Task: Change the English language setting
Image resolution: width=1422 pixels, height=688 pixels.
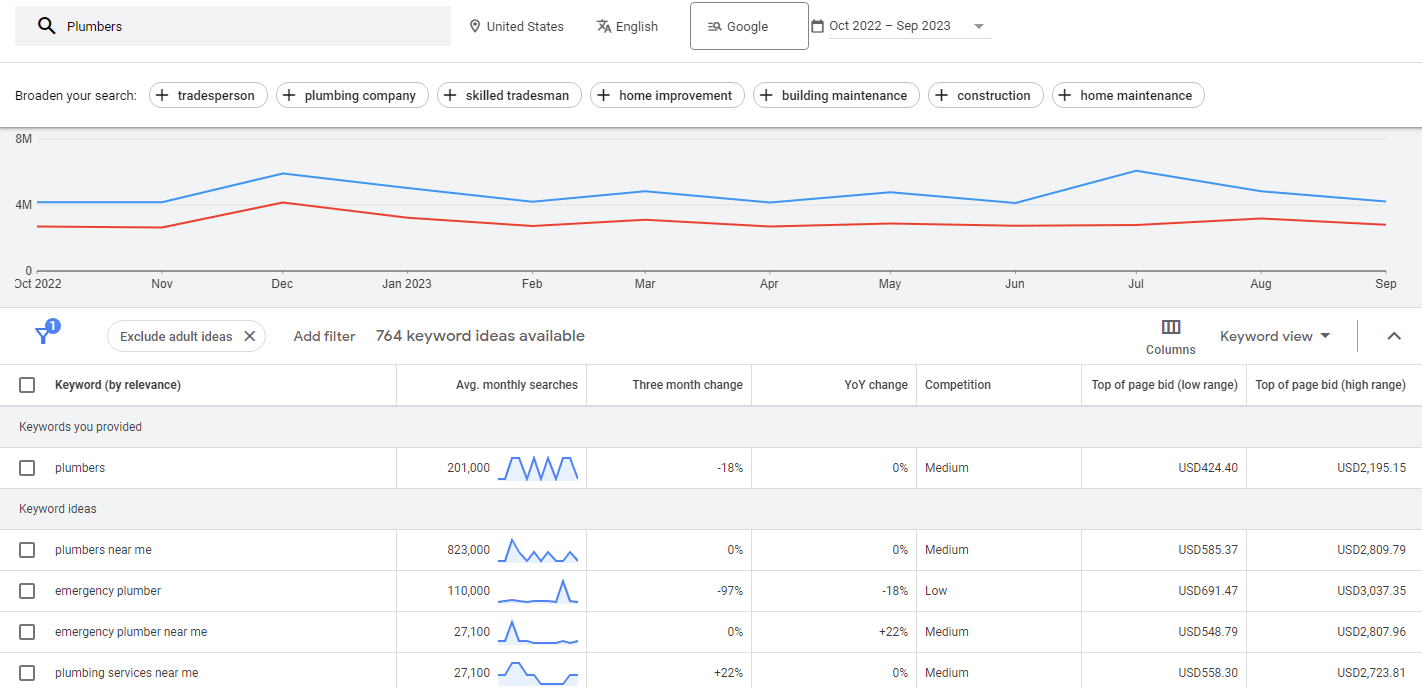Action: [x=627, y=26]
